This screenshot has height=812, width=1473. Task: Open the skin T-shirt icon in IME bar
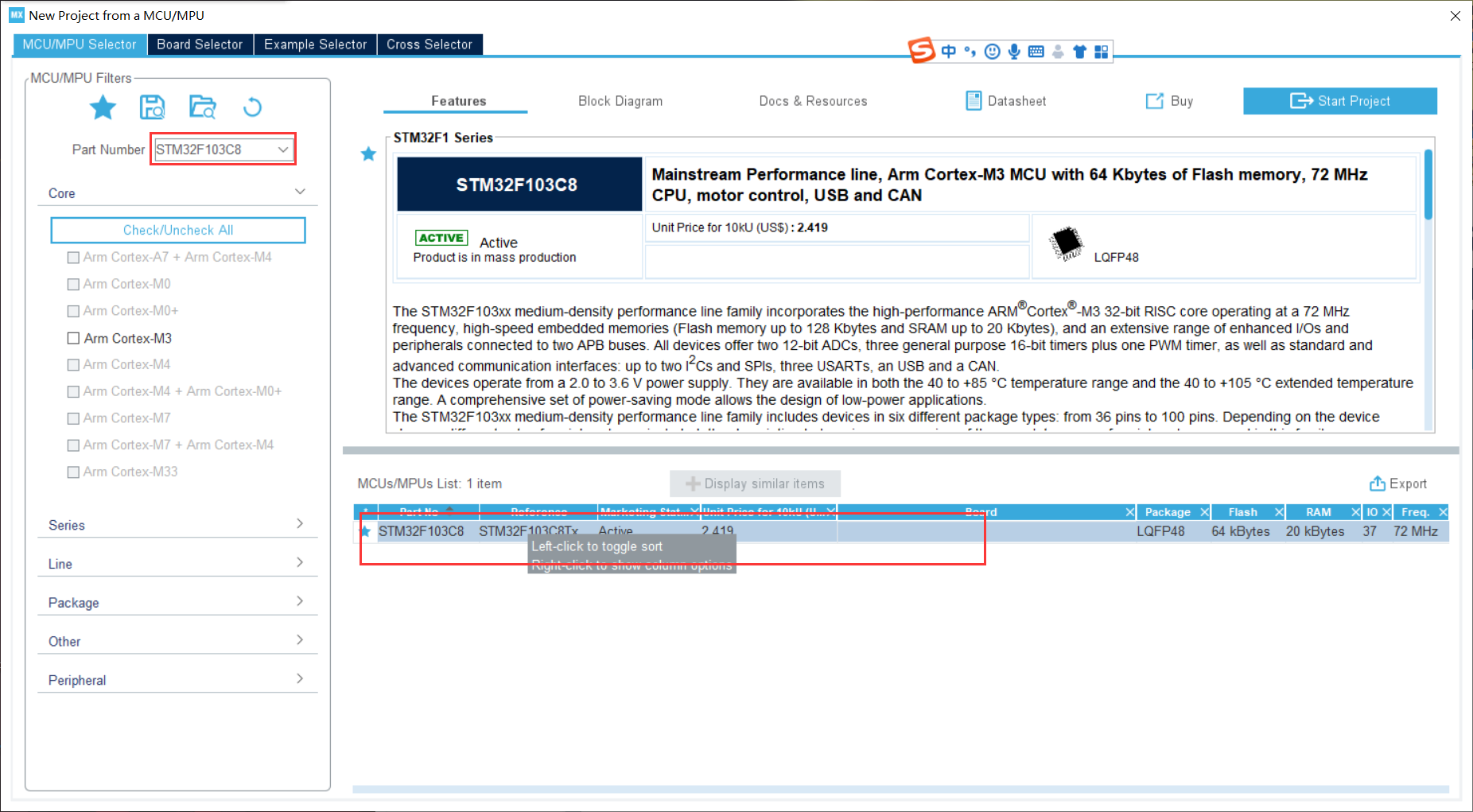(x=1079, y=52)
